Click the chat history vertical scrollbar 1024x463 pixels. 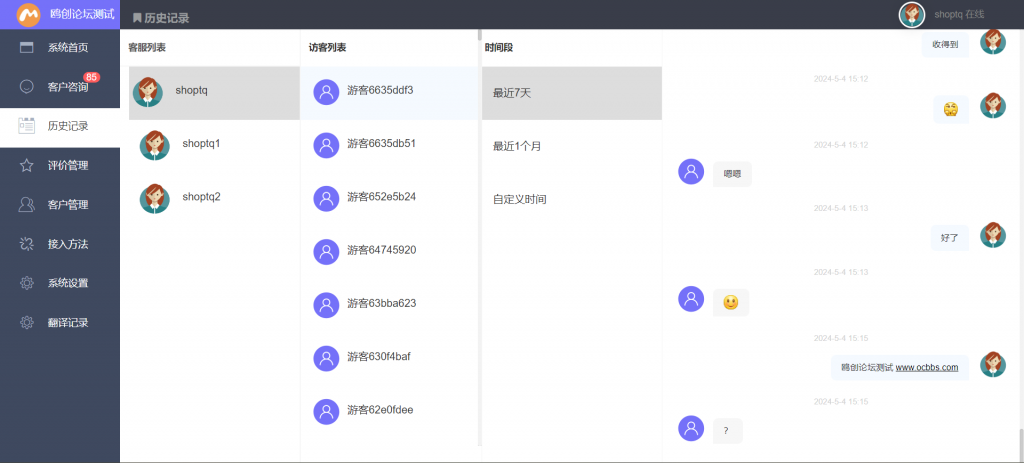[1021, 444]
